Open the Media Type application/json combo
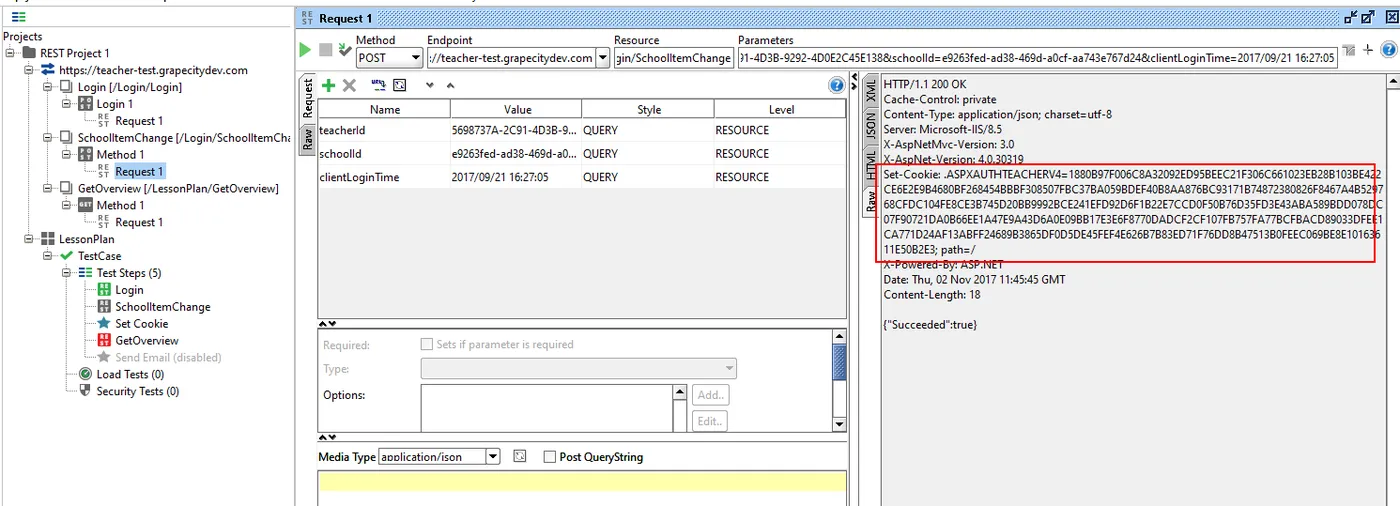 (439, 456)
